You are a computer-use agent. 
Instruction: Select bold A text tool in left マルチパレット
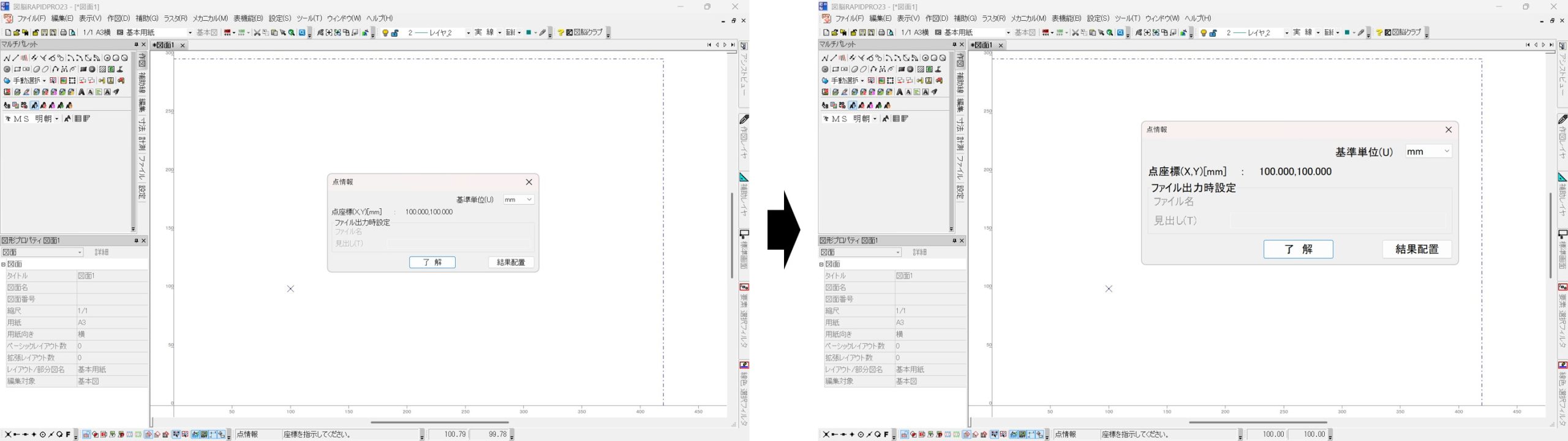tap(81, 92)
